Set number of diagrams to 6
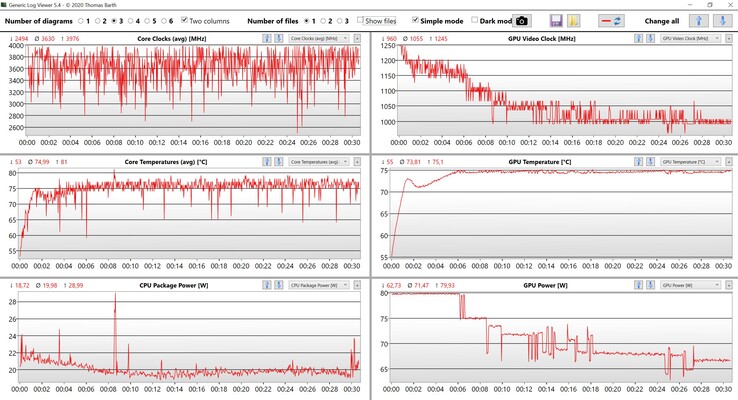The height and width of the screenshot is (400, 738). (164, 21)
